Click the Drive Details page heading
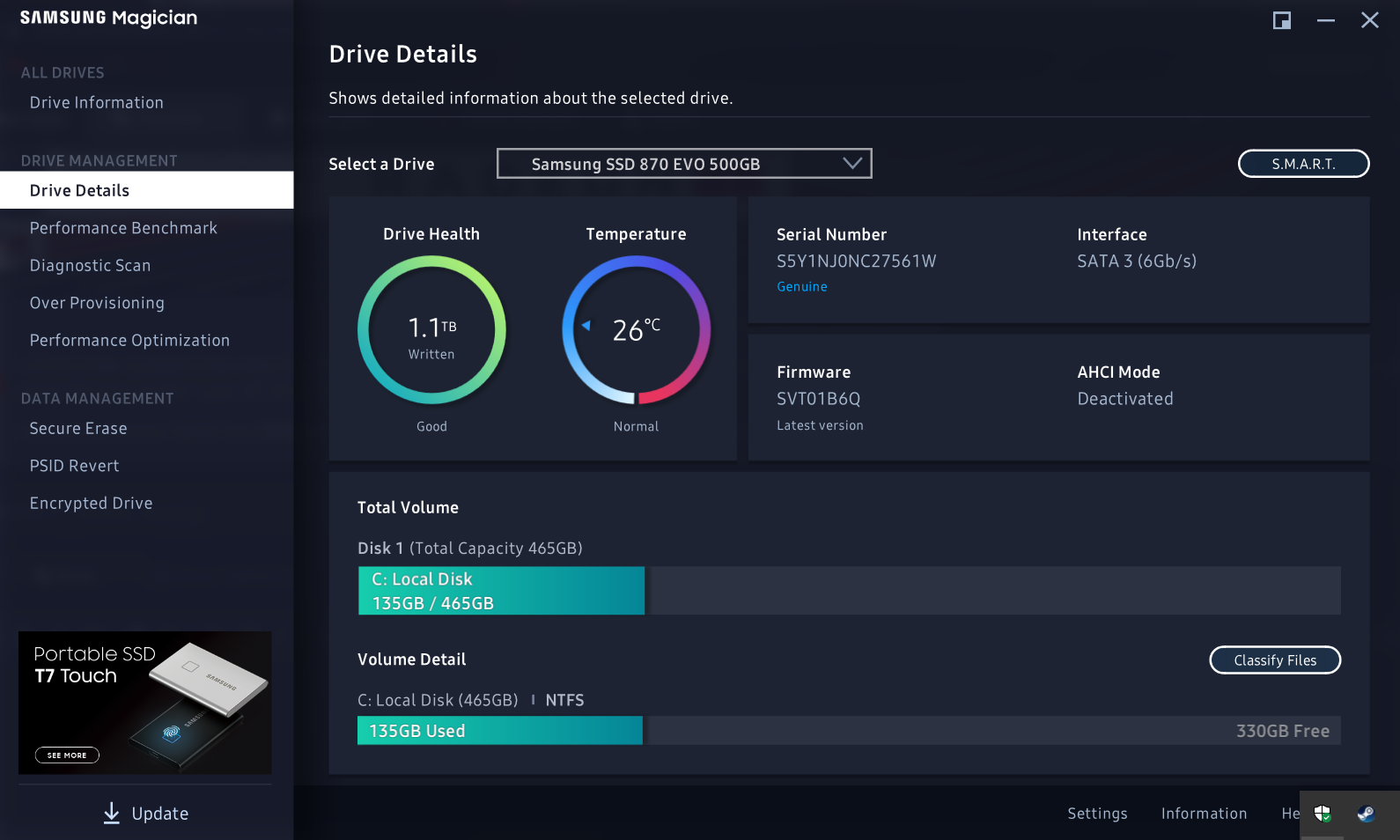Viewport: 1400px width, 840px height. [x=403, y=55]
